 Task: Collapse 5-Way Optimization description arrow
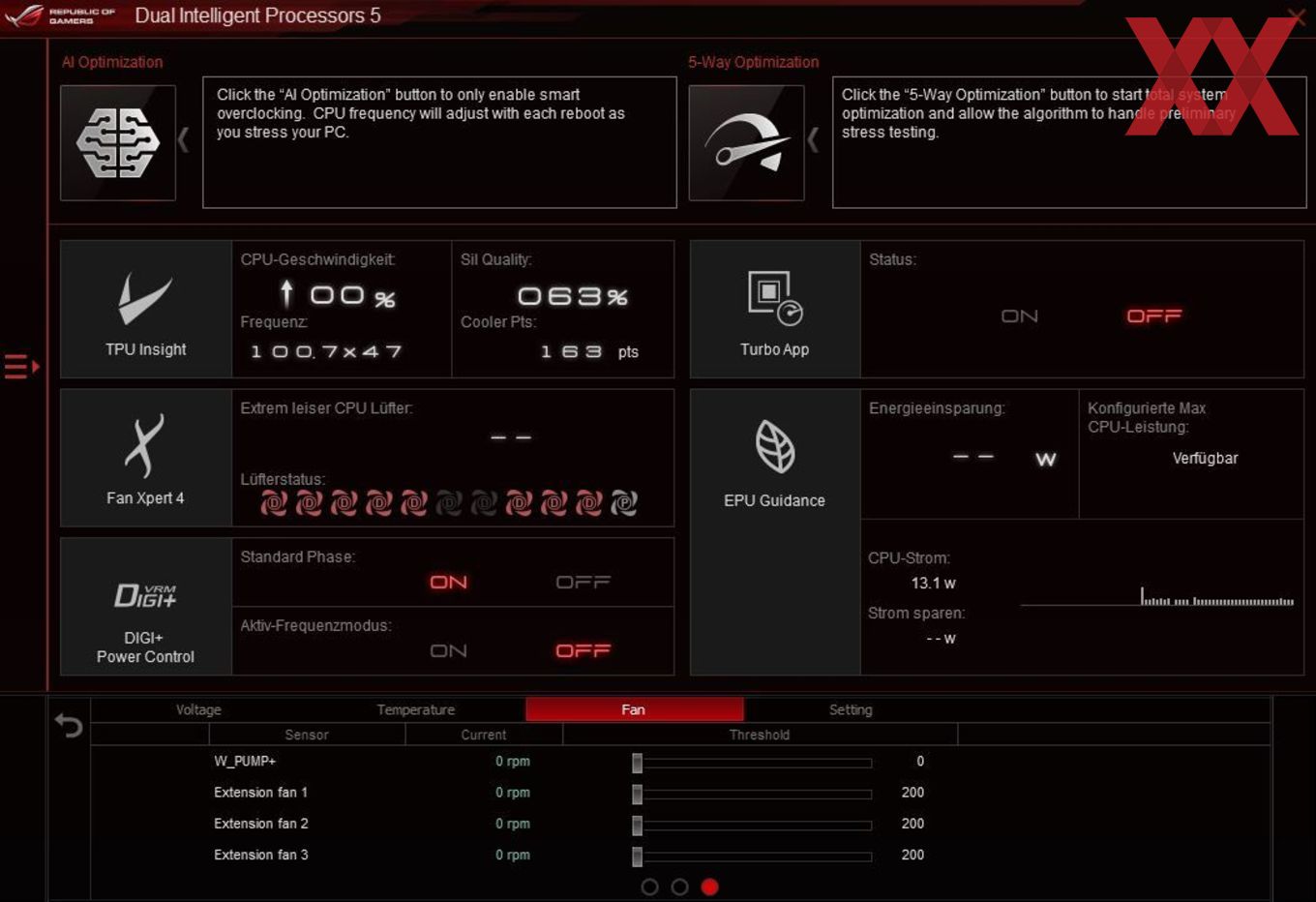pos(813,140)
